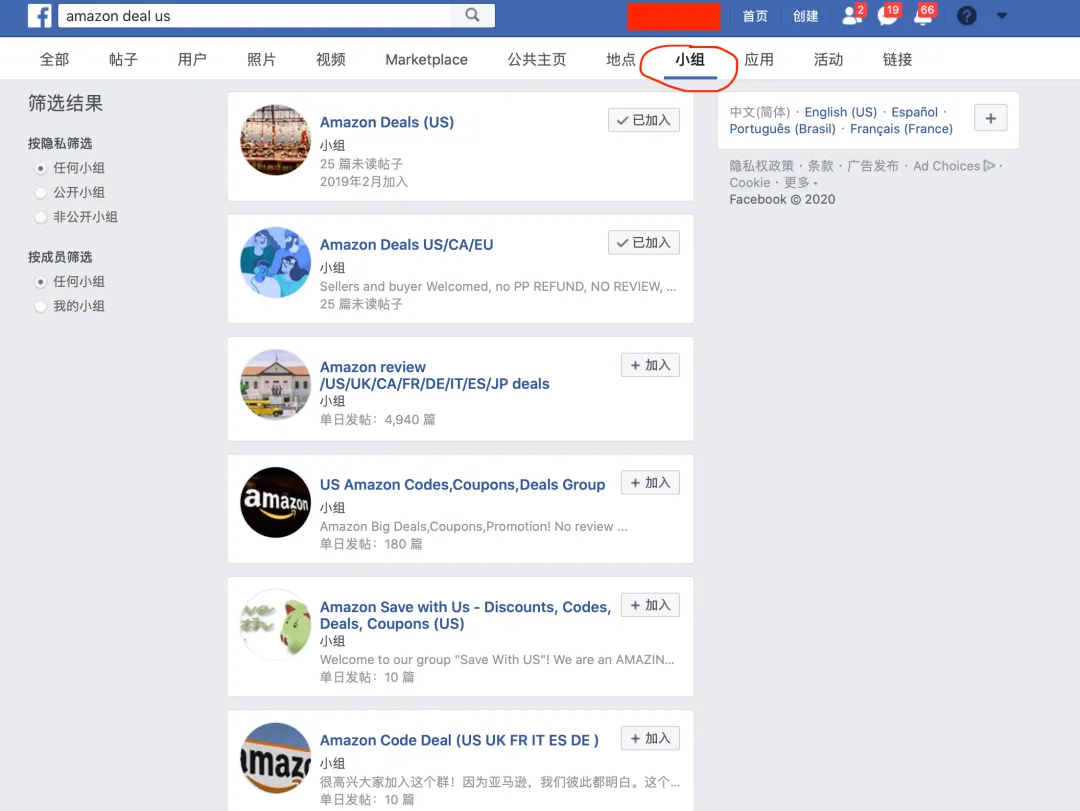Image resolution: width=1080 pixels, height=811 pixels.
Task: Click the plus icon to add language
Action: [990, 119]
